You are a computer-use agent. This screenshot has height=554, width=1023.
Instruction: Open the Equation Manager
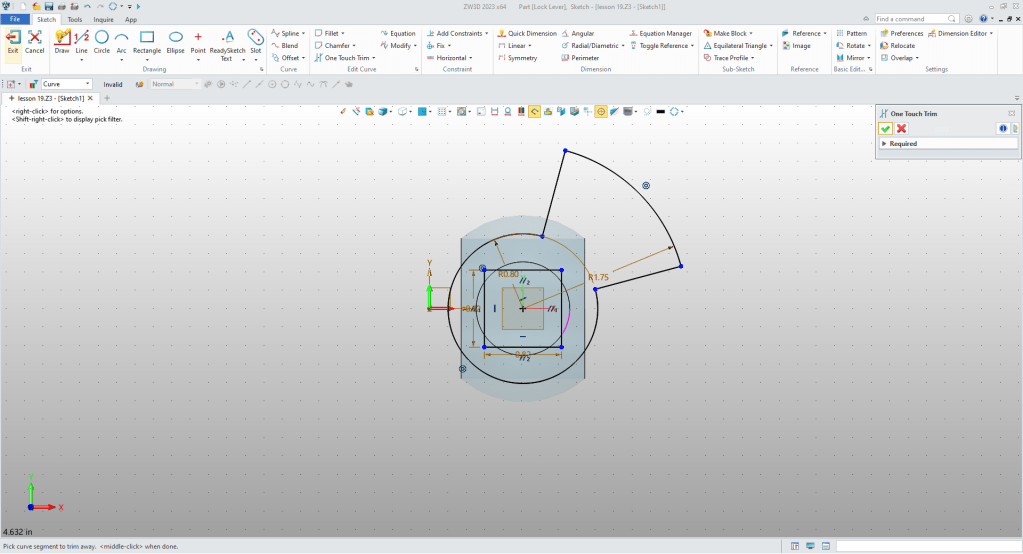pyautogui.click(x=660, y=33)
